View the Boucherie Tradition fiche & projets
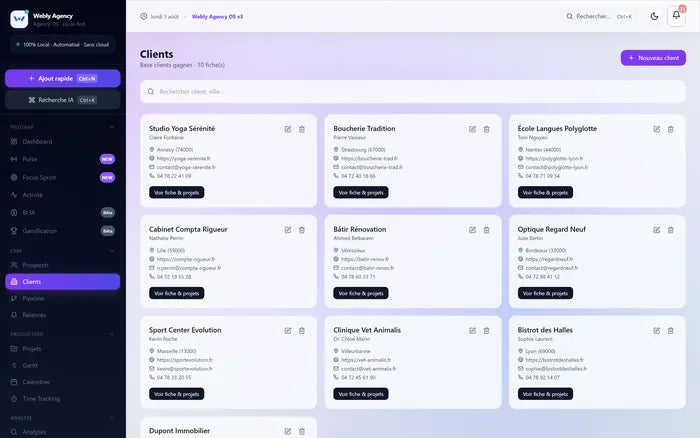Viewport: 700px width, 438px height. 361,192
